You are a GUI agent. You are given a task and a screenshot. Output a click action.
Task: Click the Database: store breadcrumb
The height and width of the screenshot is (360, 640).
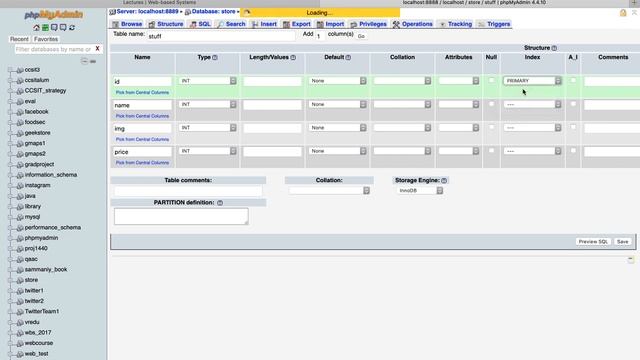click(x=213, y=12)
